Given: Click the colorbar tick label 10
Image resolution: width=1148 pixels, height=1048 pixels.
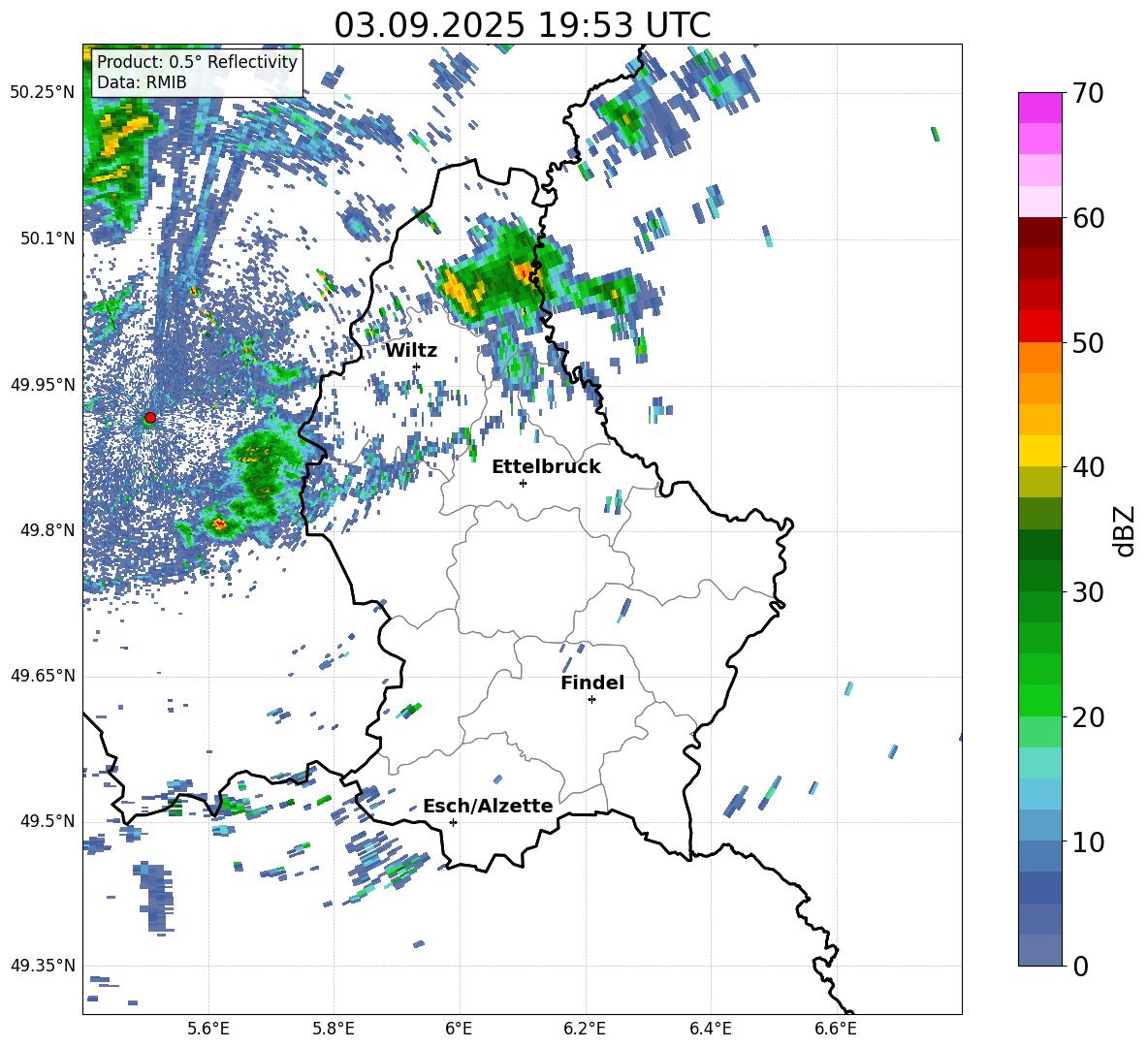Looking at the screenshot, I should [1088, 842].
